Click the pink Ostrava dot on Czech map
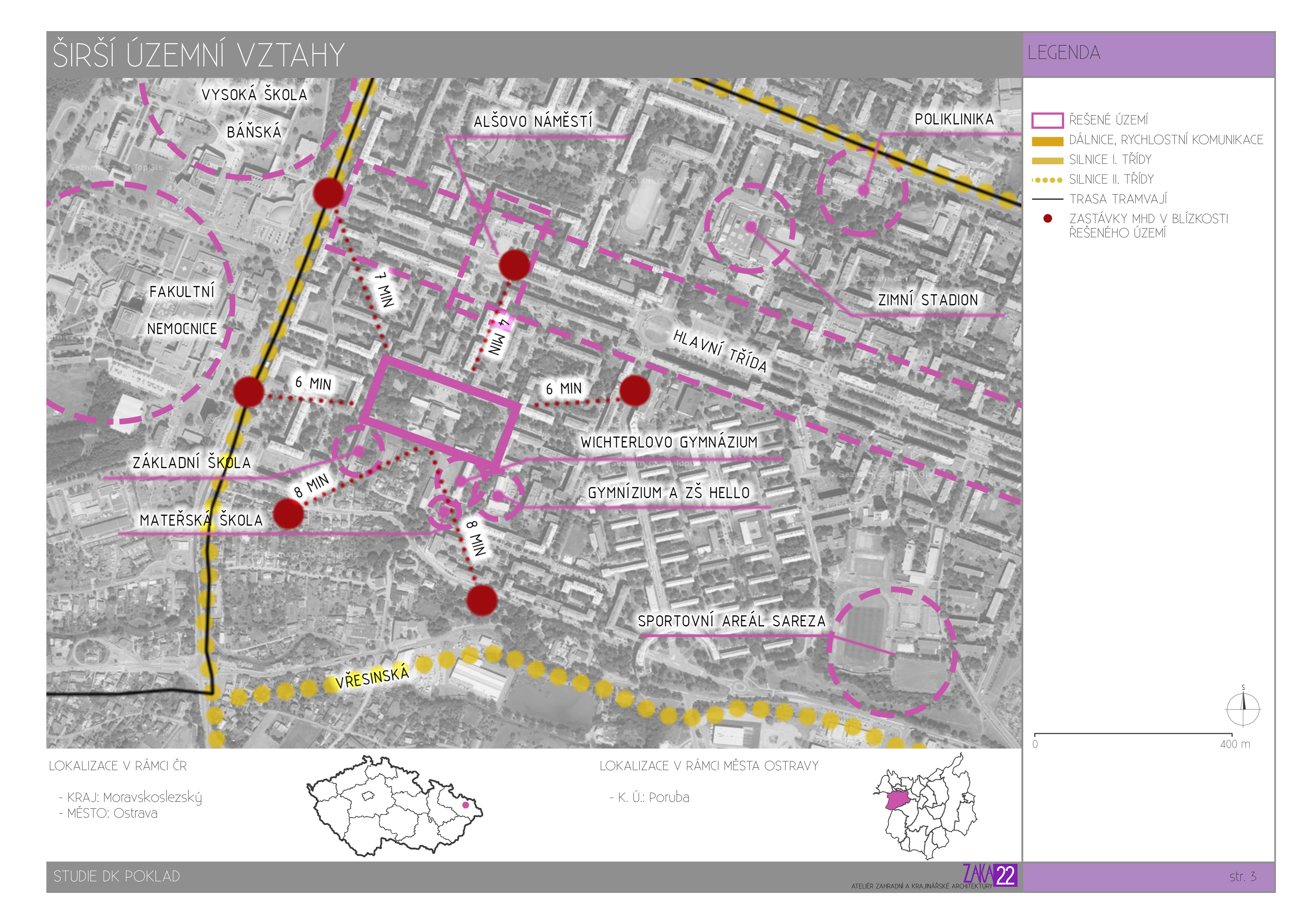Image resolution: width=1307 pixels, height=924 pixels. tap(466, 805)
